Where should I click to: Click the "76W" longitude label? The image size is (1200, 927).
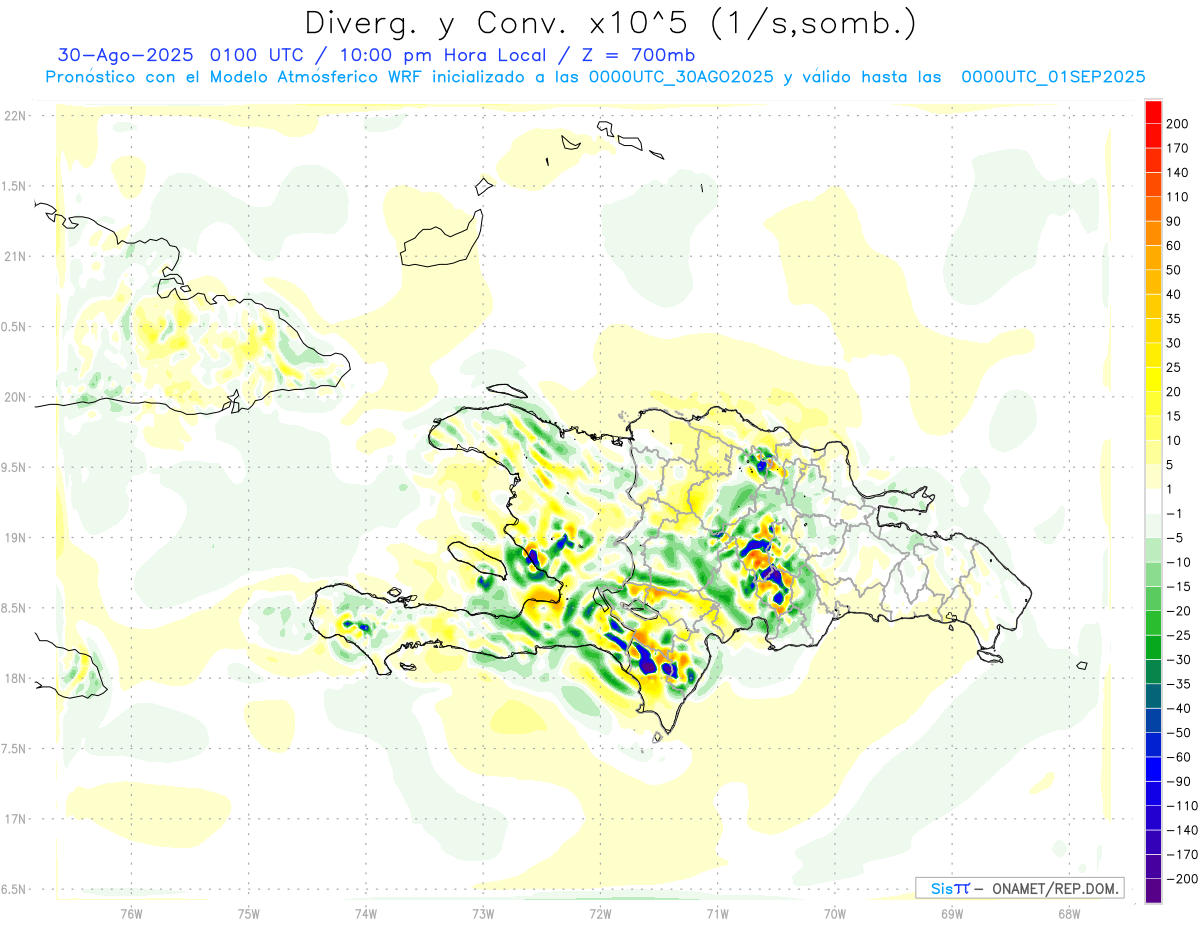[x=131, y=913]
